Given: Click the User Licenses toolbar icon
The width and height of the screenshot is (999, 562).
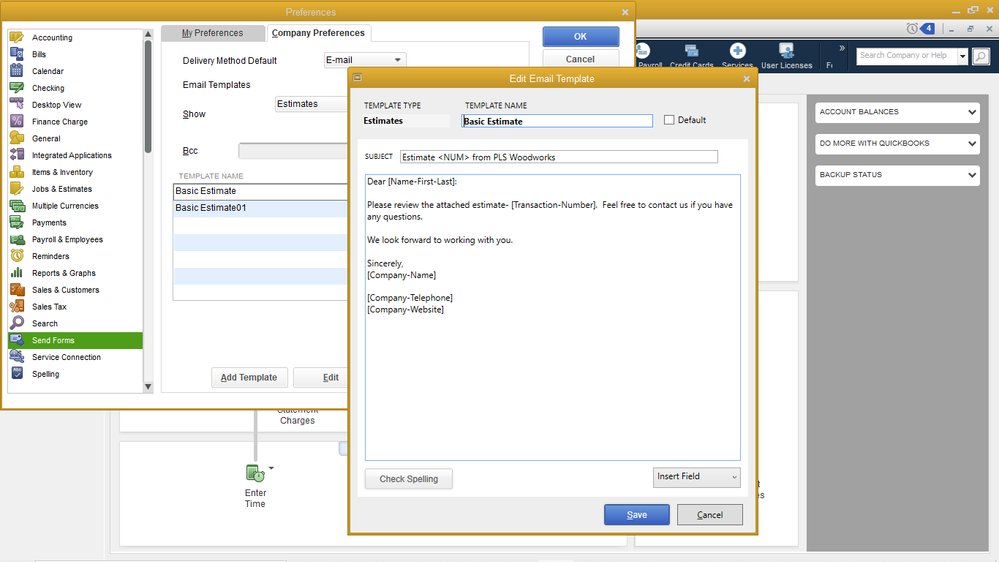Looking at the screenshot, I should tap(786, 51).
